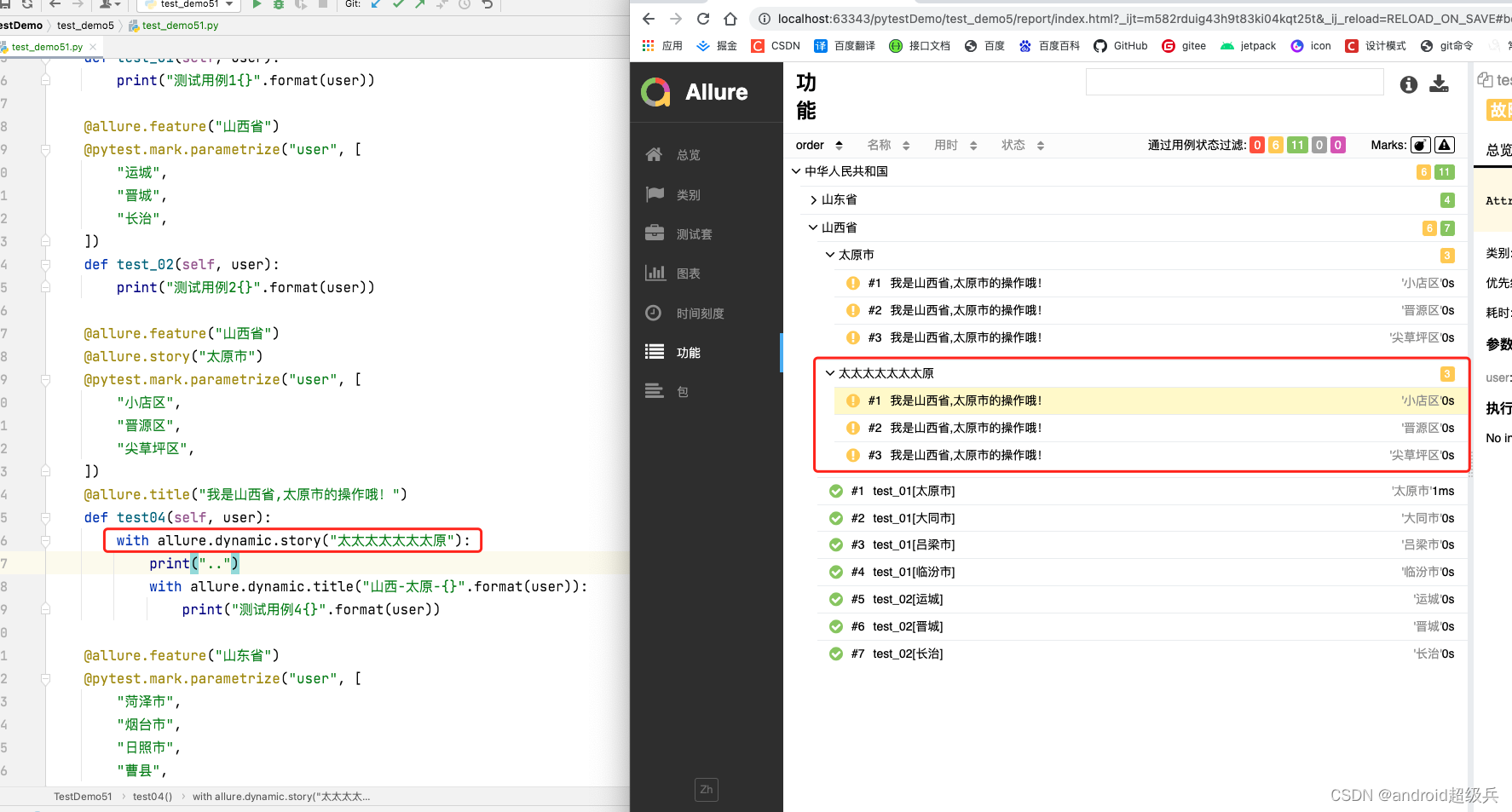Reload the browser page
The width and height of the screenshot is (1512, 812).
click(x=703, y=19)
